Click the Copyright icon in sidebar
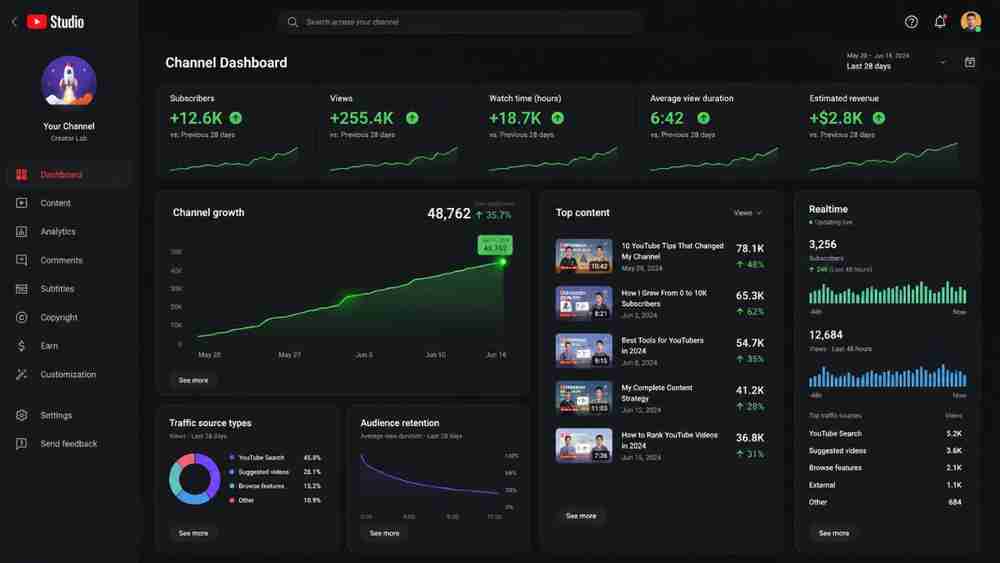Screen dimensions: 1000x563 (22, 317)
